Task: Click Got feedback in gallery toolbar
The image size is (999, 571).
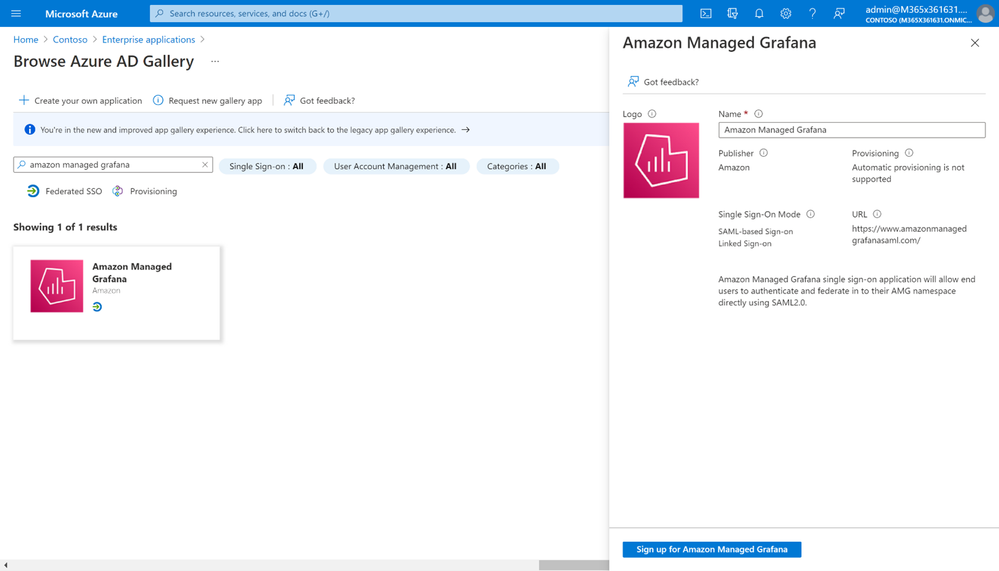Action: (x=319, y=101)
